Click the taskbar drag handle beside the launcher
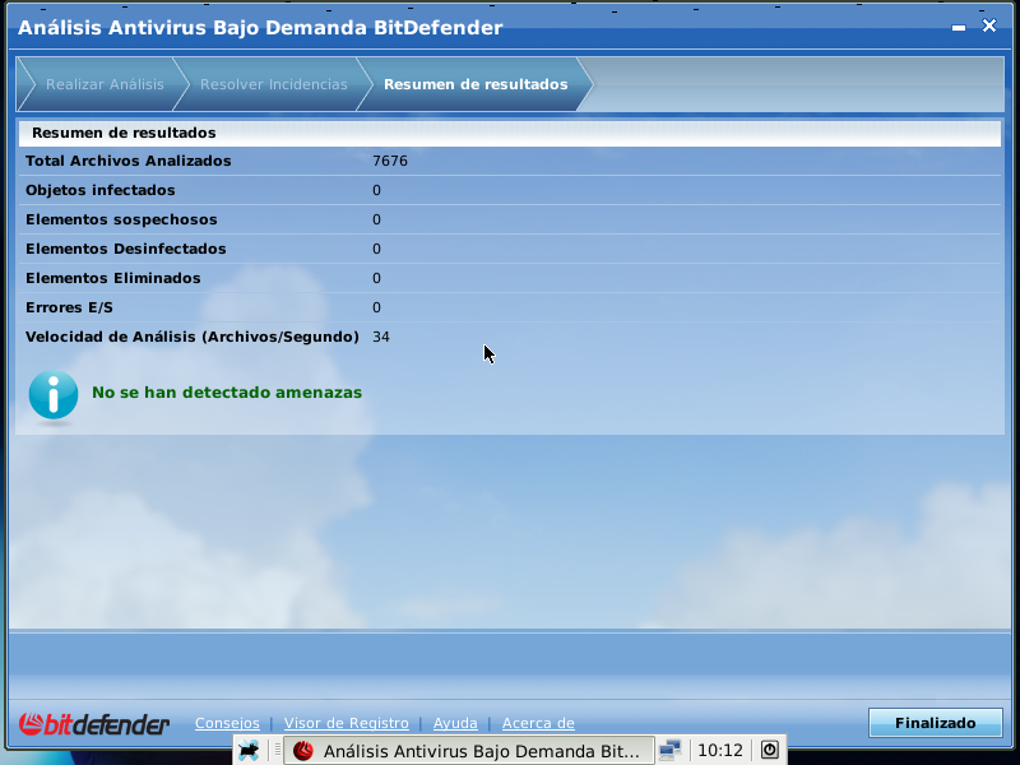The image size is (1020, 765). tap(277, 750)
